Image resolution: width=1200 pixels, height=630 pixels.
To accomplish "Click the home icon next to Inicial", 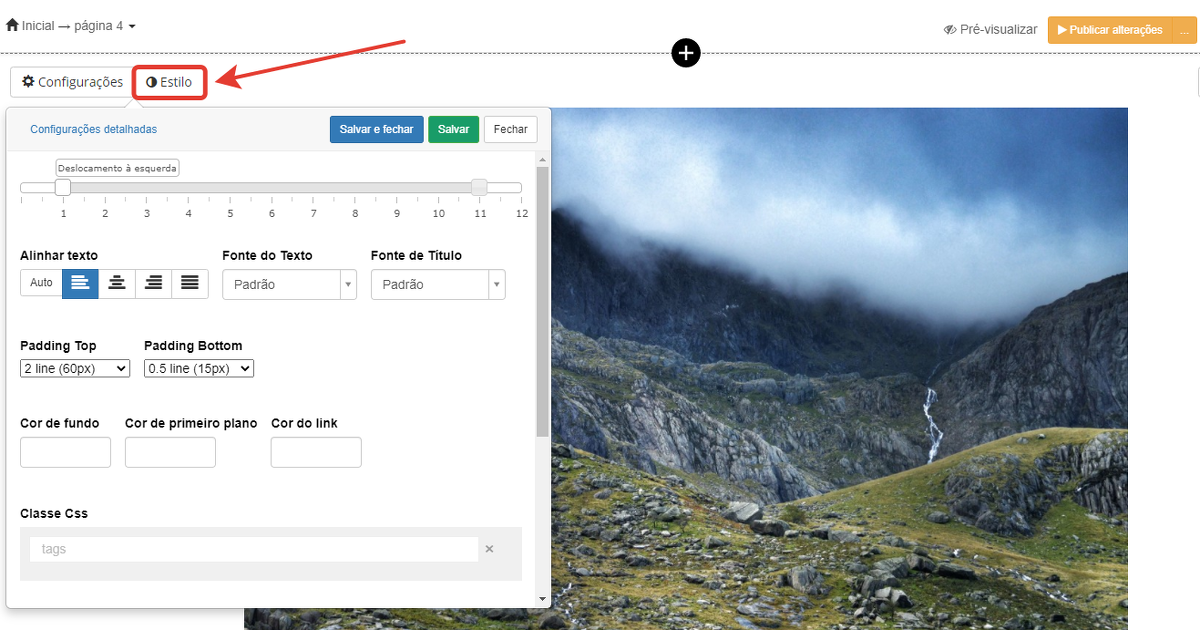I will pos(12,25).
